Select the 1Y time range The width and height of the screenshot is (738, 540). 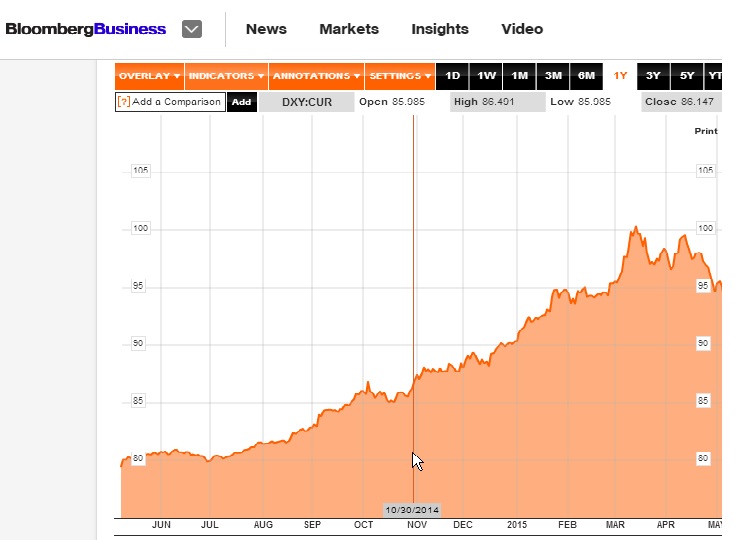coord(620,76)
